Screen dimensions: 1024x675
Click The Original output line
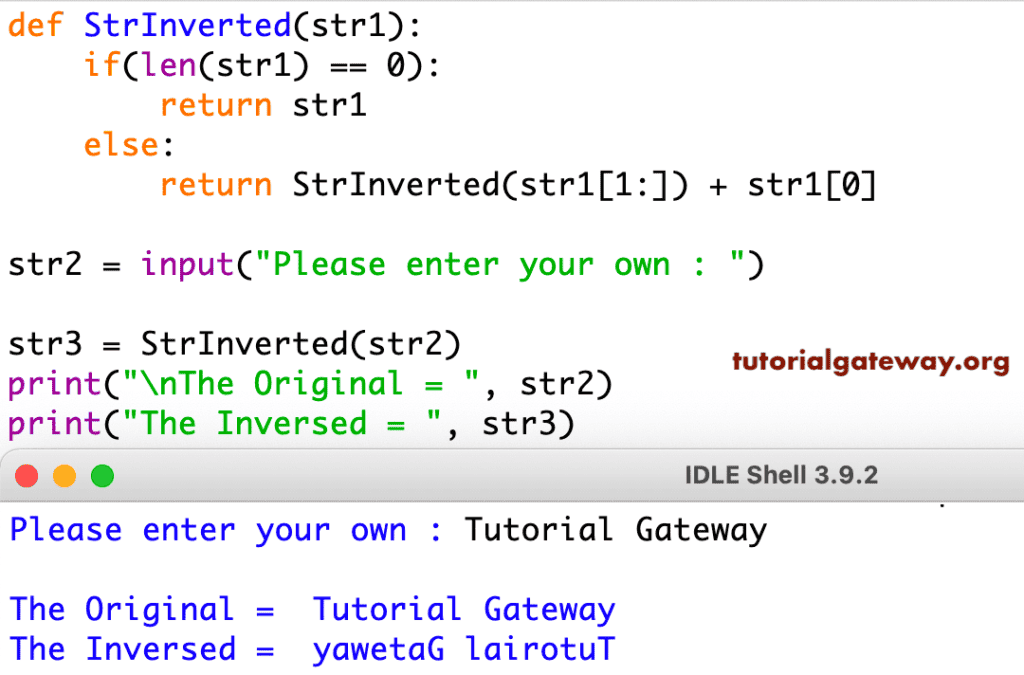click(x=310, y=609)
